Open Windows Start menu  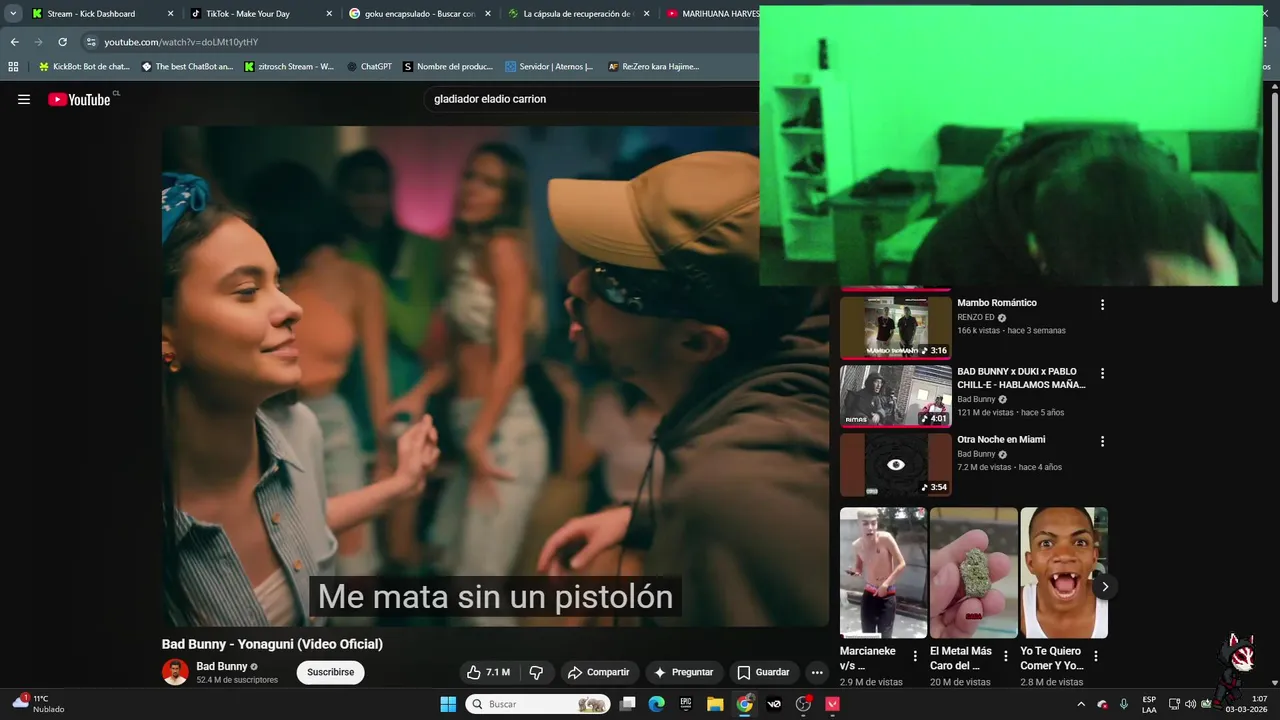pyautogui.click(x=448, y=704)
